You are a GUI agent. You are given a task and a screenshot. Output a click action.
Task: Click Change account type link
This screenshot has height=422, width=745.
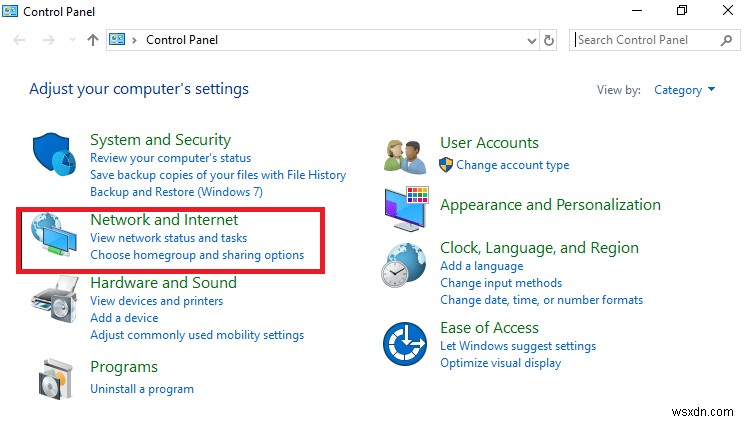point(512,165)
